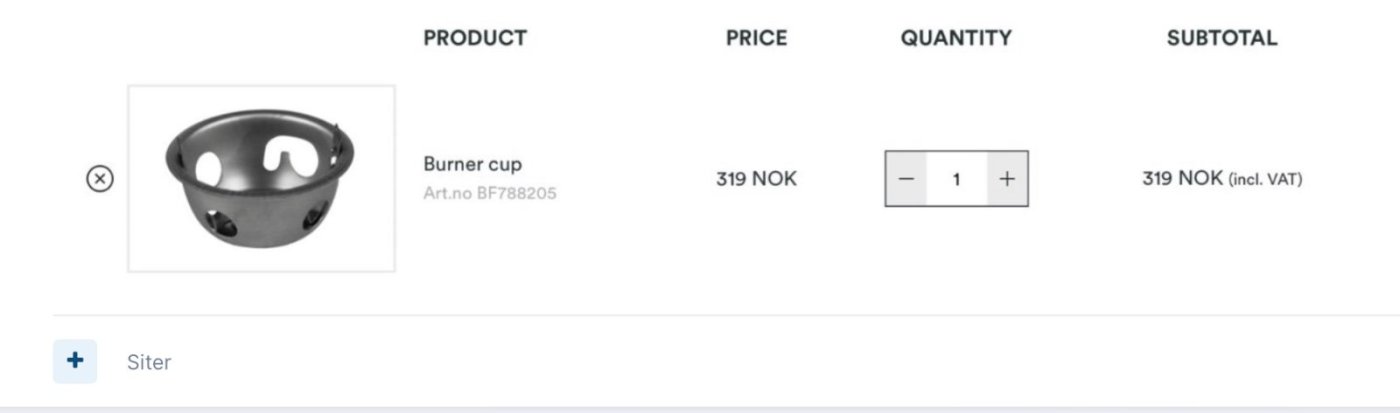Remove Burner cup from the cart

tap(100, 179)
